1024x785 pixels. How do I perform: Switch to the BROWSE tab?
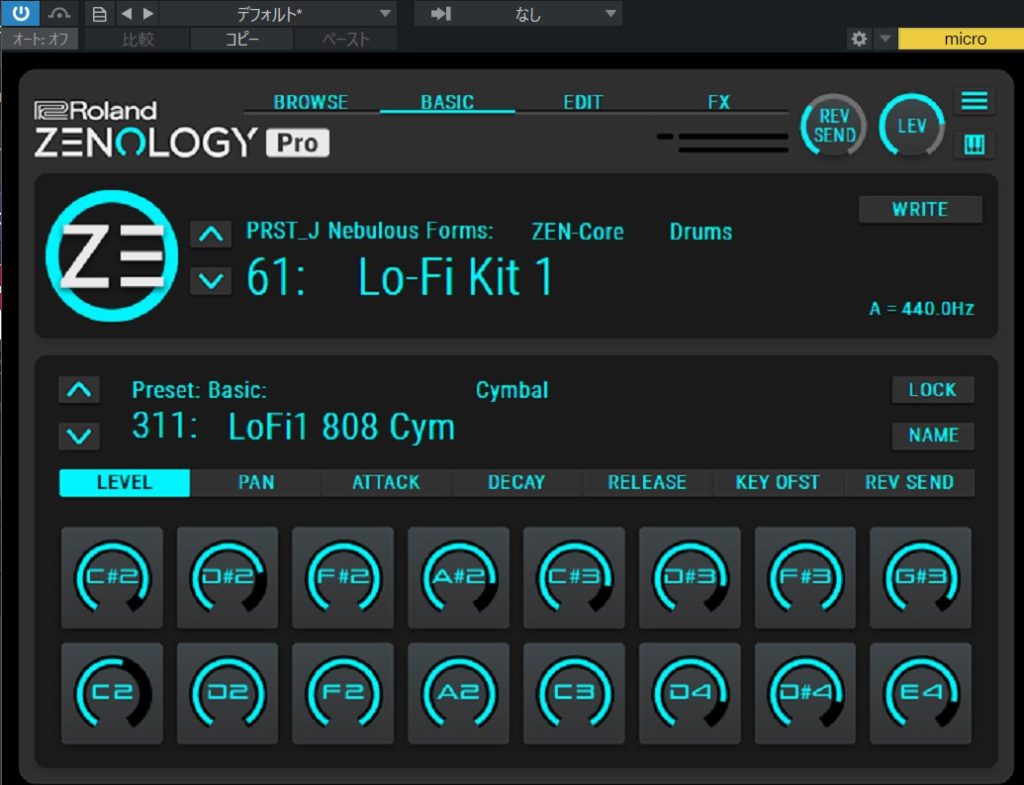point(311,102)
